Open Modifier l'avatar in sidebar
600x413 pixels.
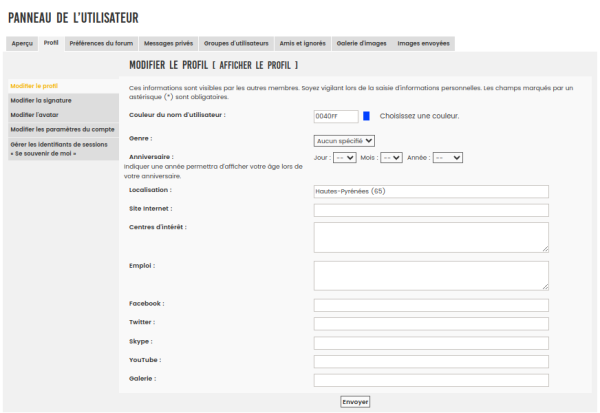point(35,115)
